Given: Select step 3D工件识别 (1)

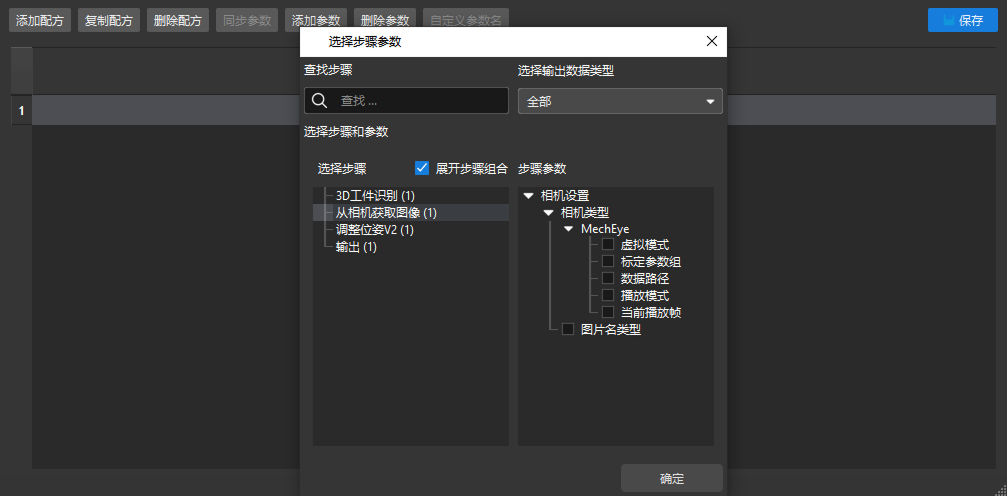Looking at the screenshot, I should click(x=376, y=195).
